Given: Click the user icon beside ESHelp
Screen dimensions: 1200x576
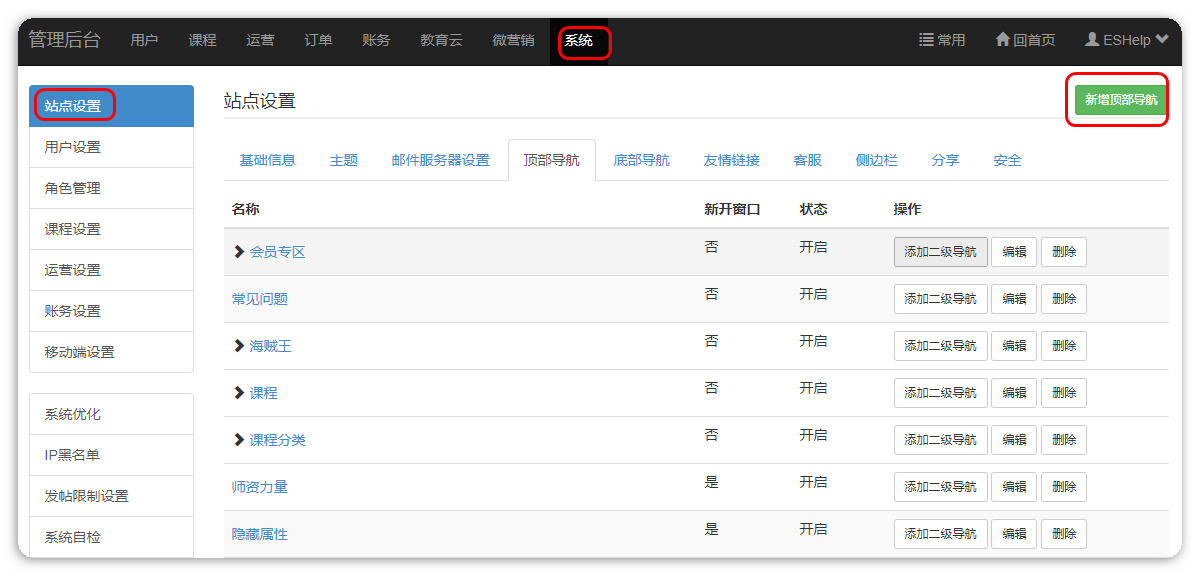Looking at the screenshot, I should [x=1092, y=40].
